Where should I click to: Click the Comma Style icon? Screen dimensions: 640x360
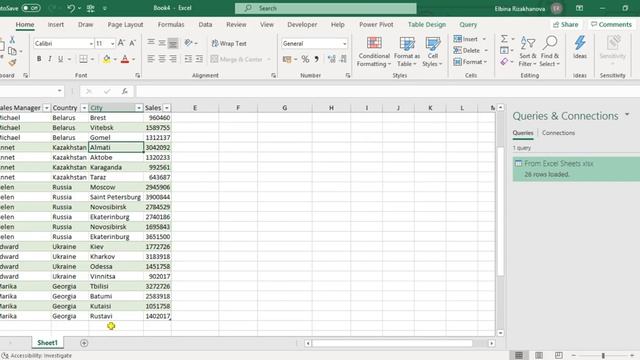[316, 59]
